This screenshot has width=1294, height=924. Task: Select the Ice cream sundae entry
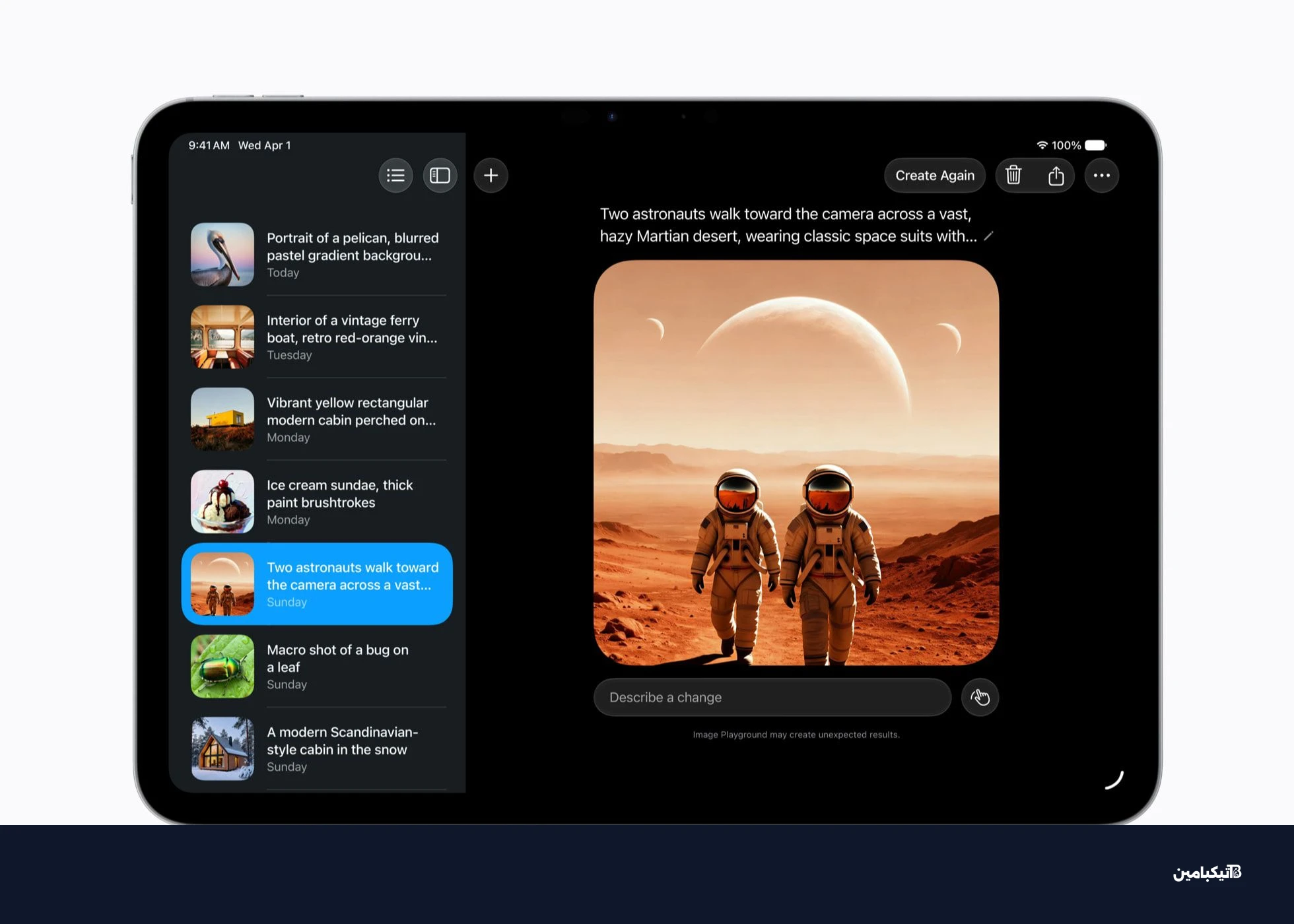tap(317, 502)
